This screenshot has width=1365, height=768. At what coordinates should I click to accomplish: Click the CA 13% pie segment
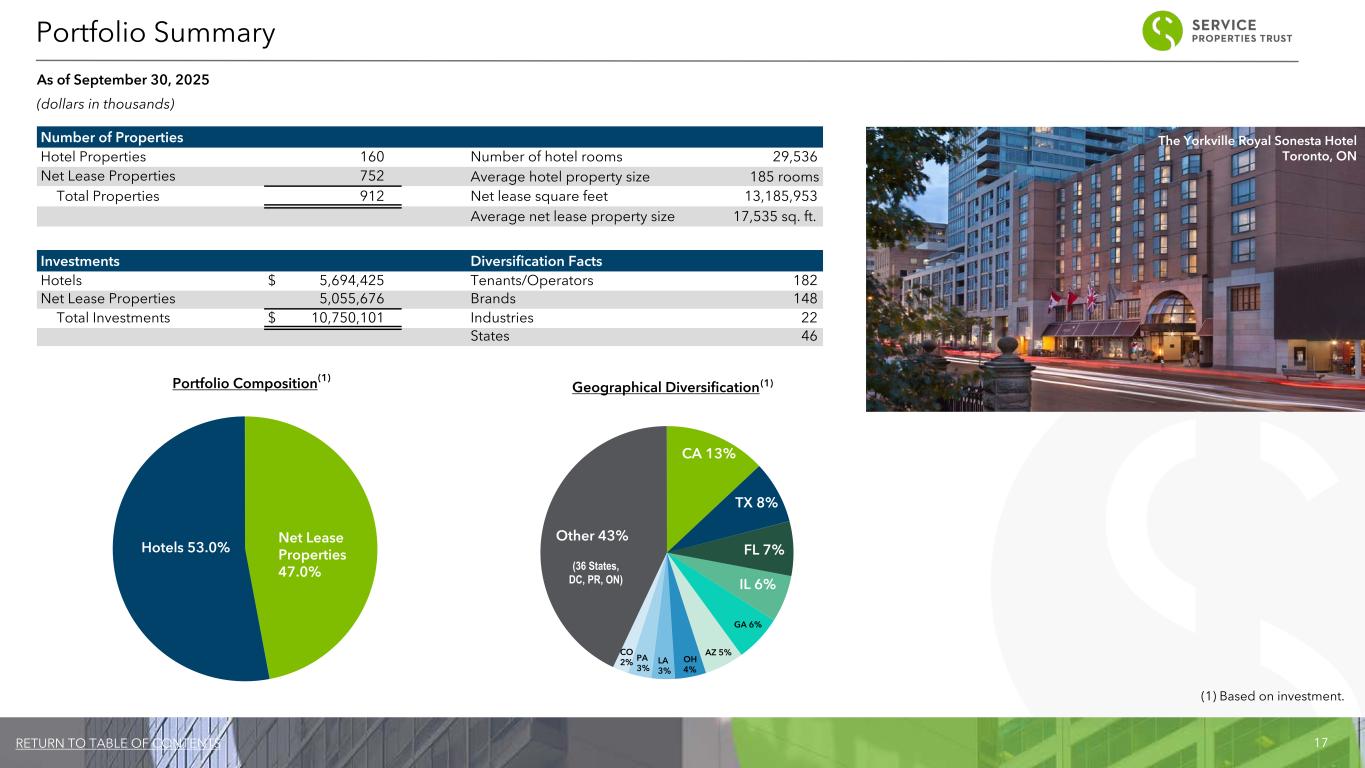coord(707,454)
